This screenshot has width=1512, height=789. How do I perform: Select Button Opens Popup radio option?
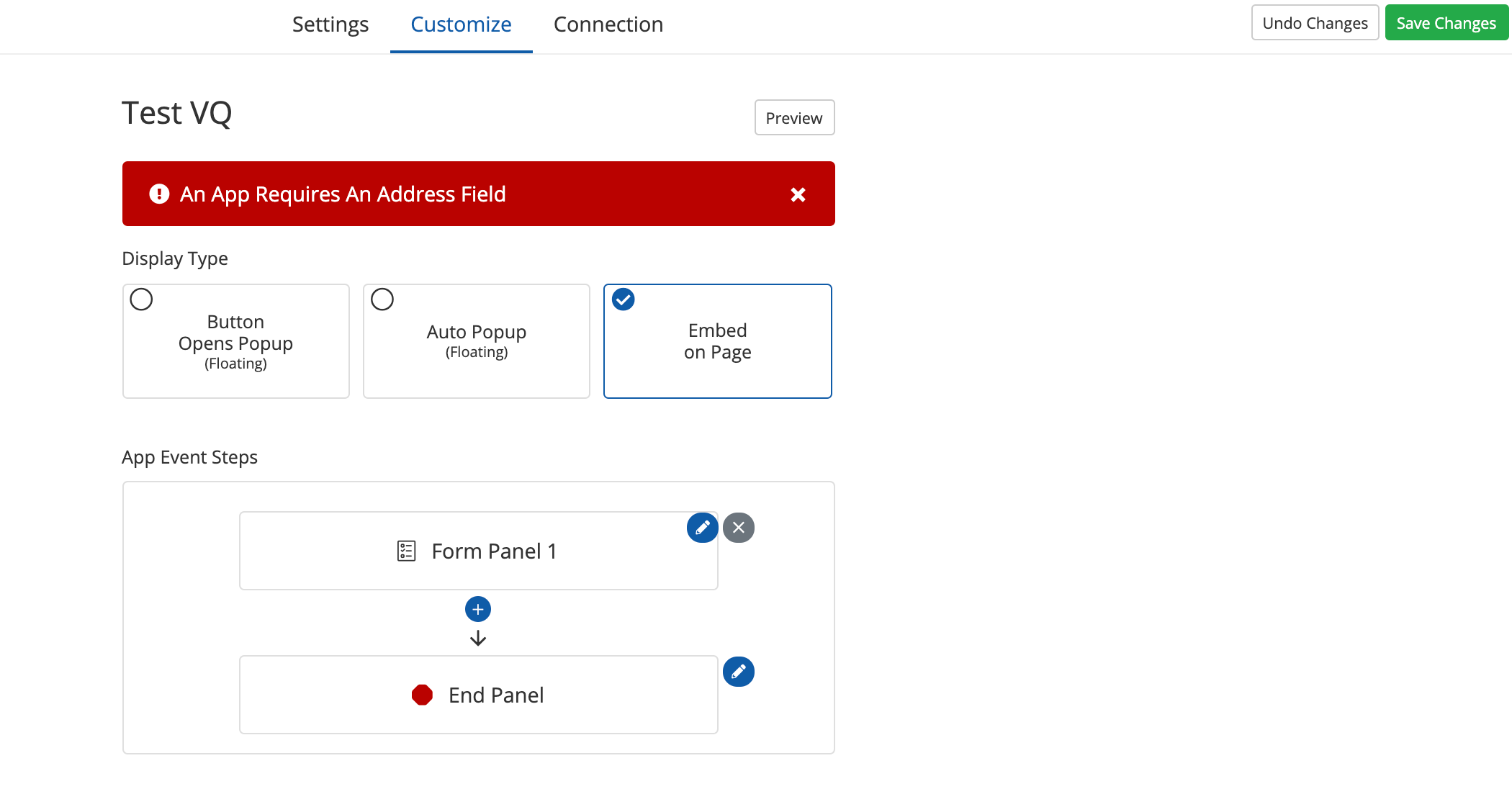tap(141, 299)
